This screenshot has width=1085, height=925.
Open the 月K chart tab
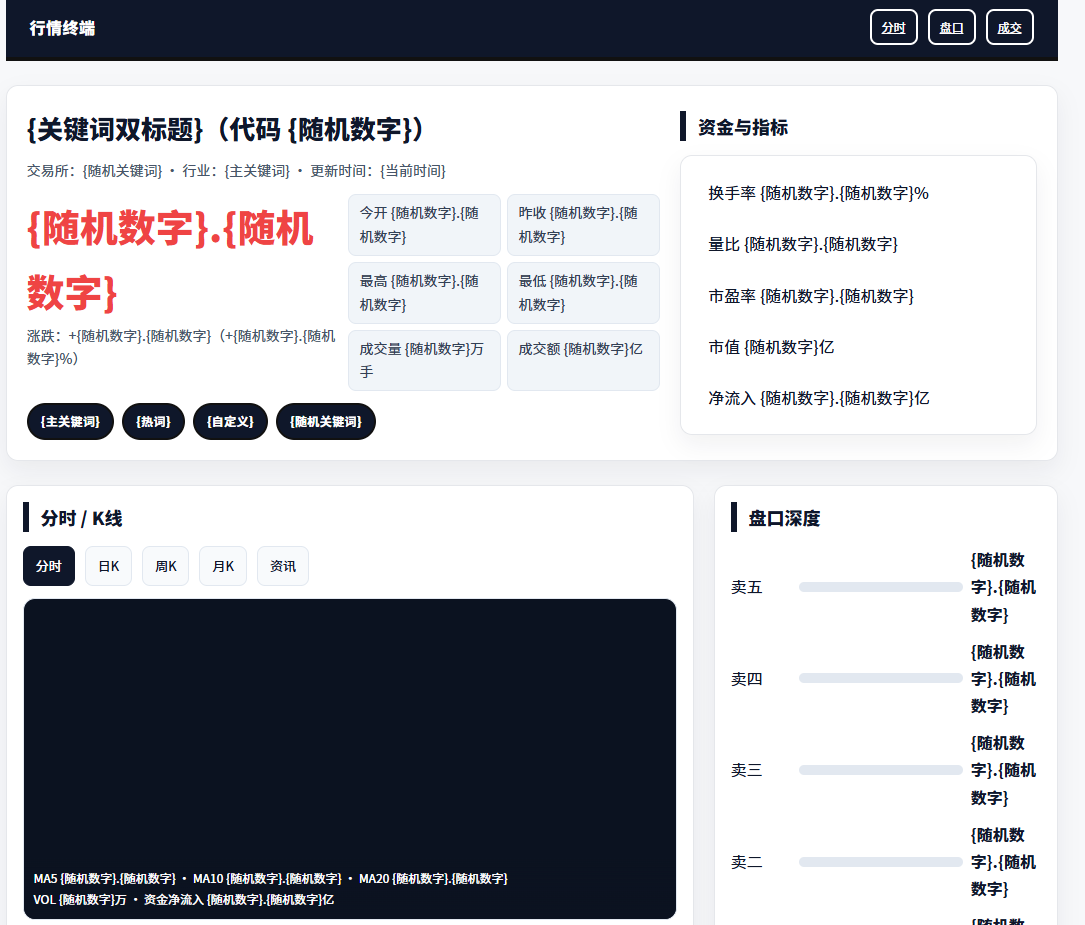pyautogui.click(x=222, y=566)
